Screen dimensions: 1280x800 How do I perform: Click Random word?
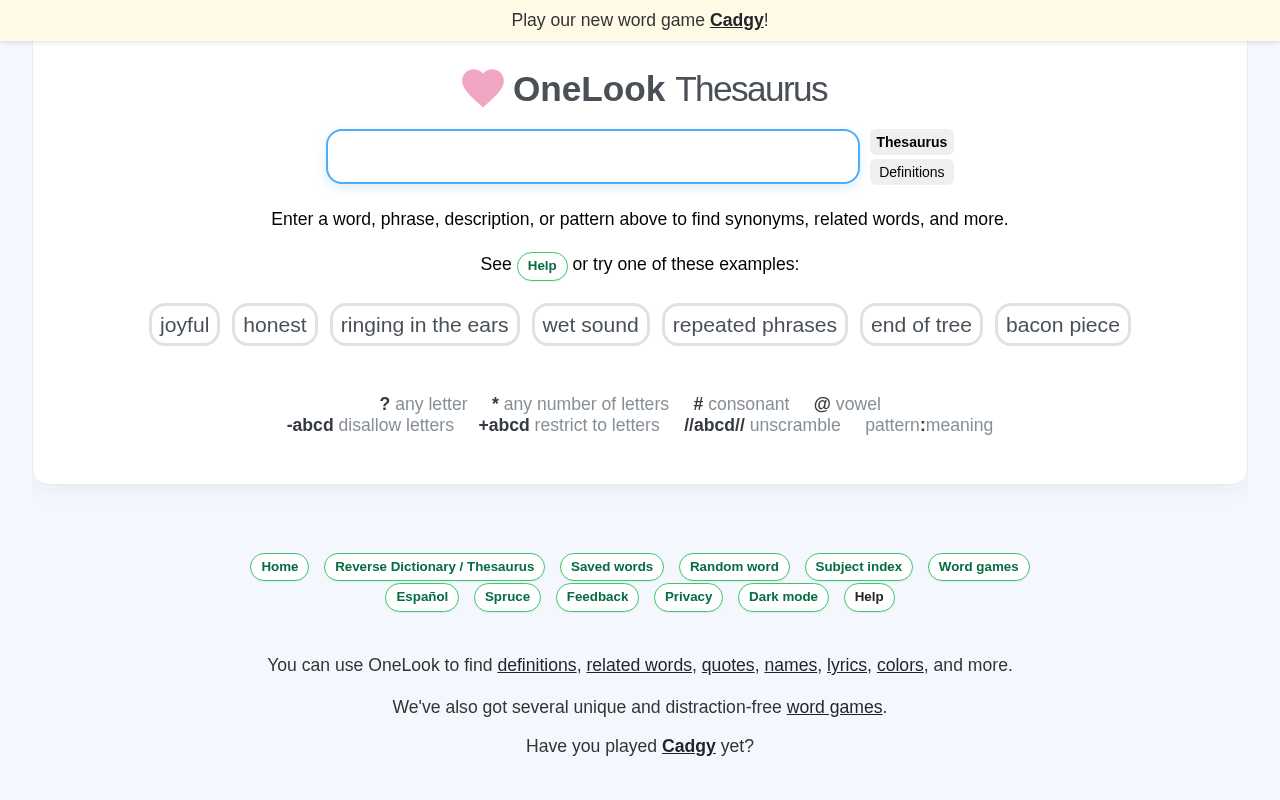coord(734,567)
